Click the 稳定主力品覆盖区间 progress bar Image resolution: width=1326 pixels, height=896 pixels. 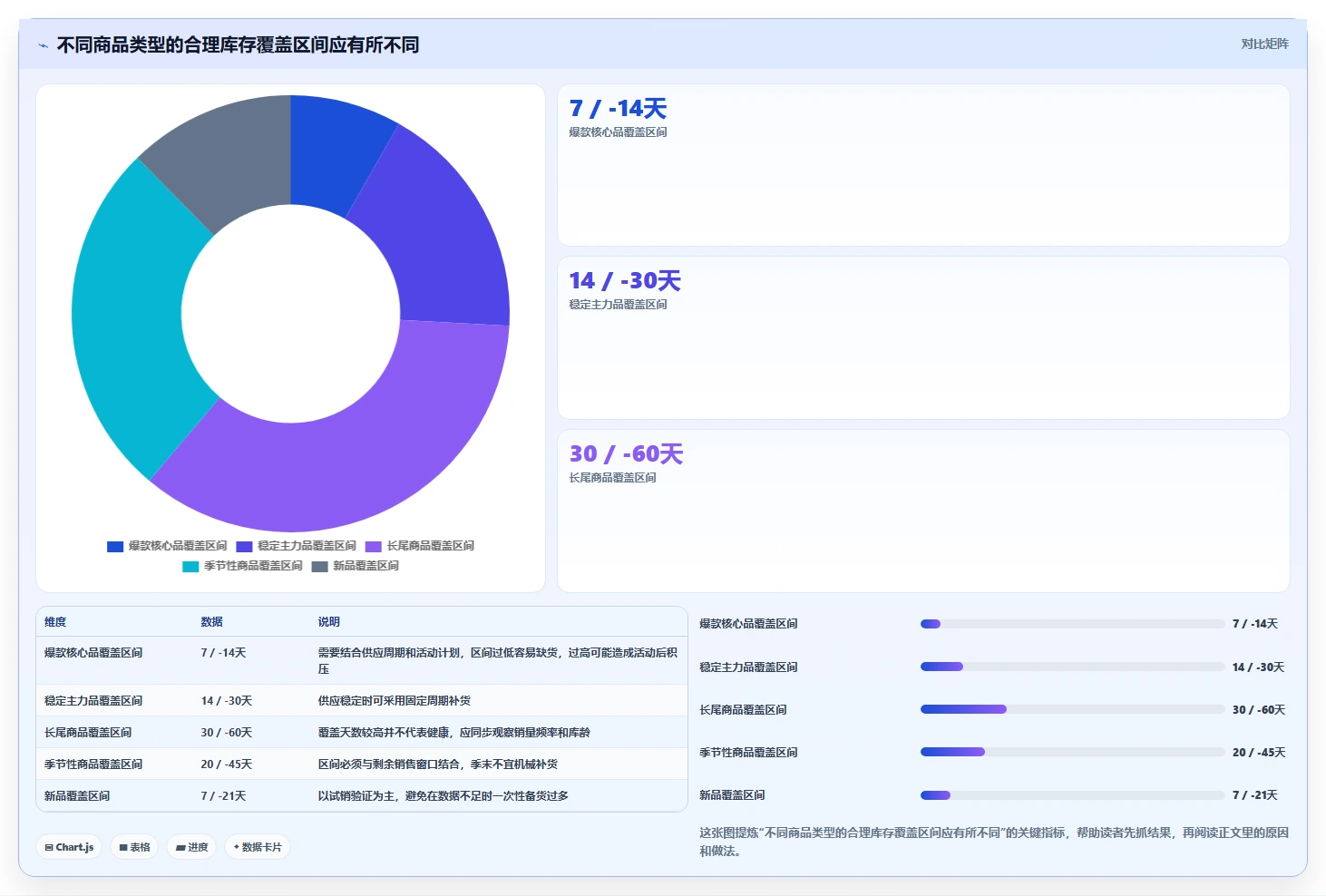click(1072, 667)
